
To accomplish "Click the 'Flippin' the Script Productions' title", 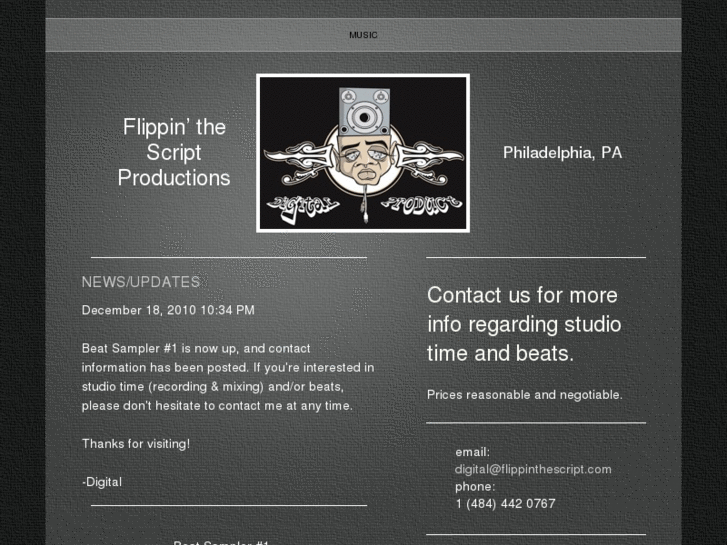I will click(174, 153).
